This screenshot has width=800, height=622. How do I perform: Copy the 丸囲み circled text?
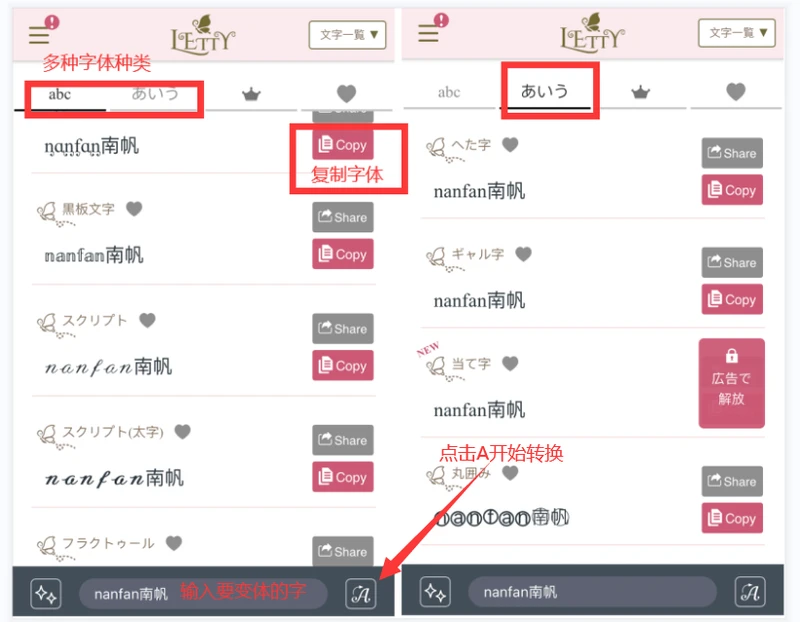click(732, 518)
